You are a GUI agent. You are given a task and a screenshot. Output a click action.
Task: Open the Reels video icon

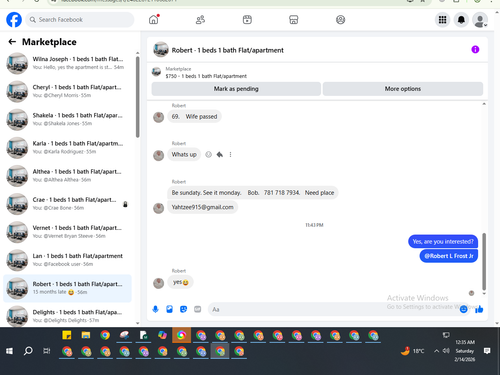click(247, 20)
